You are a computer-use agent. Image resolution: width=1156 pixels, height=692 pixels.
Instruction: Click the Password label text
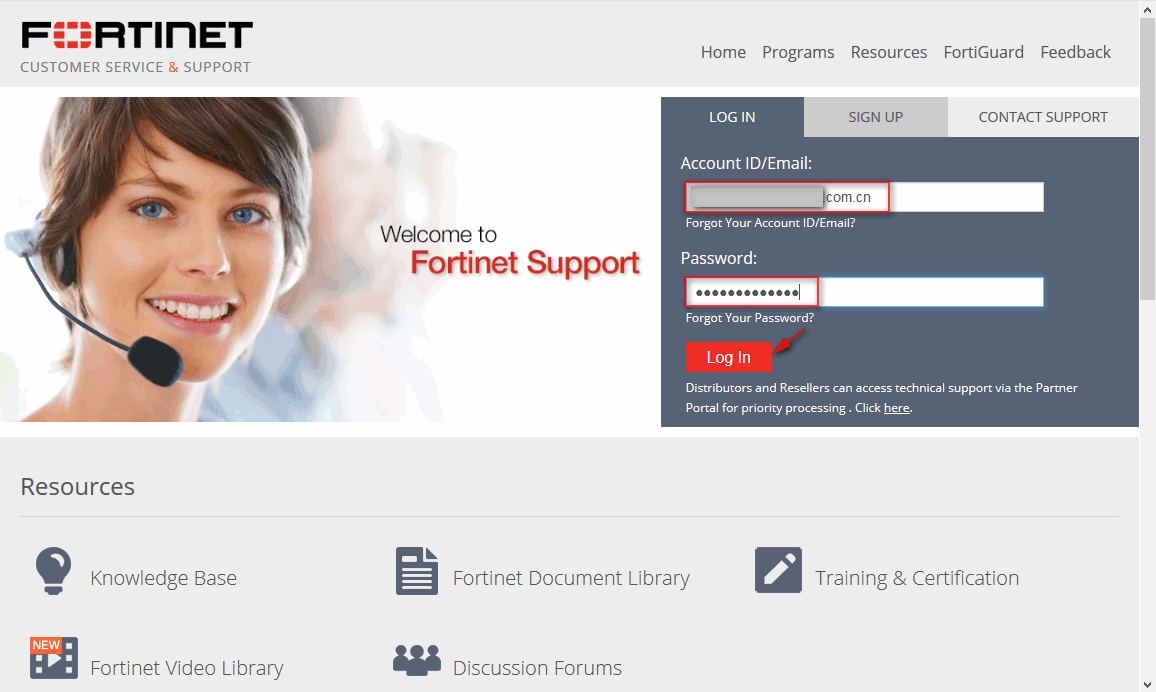[719, 258]
